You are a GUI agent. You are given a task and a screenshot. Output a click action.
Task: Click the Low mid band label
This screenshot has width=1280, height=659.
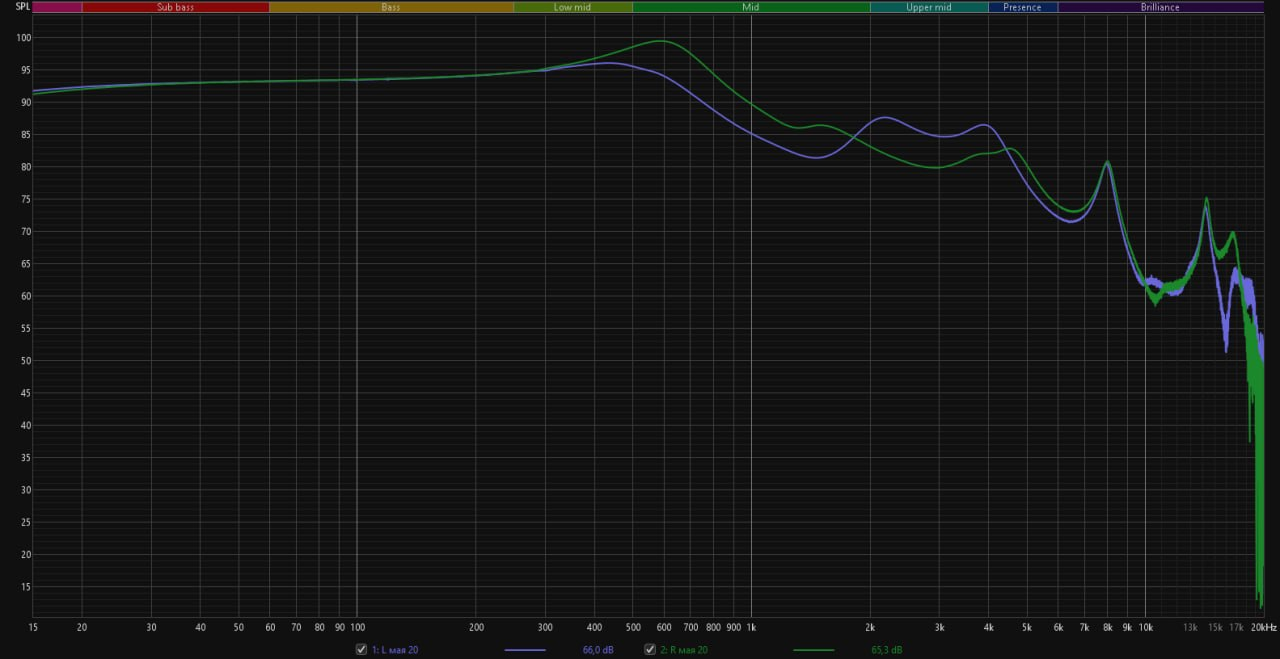pos(573,7)
